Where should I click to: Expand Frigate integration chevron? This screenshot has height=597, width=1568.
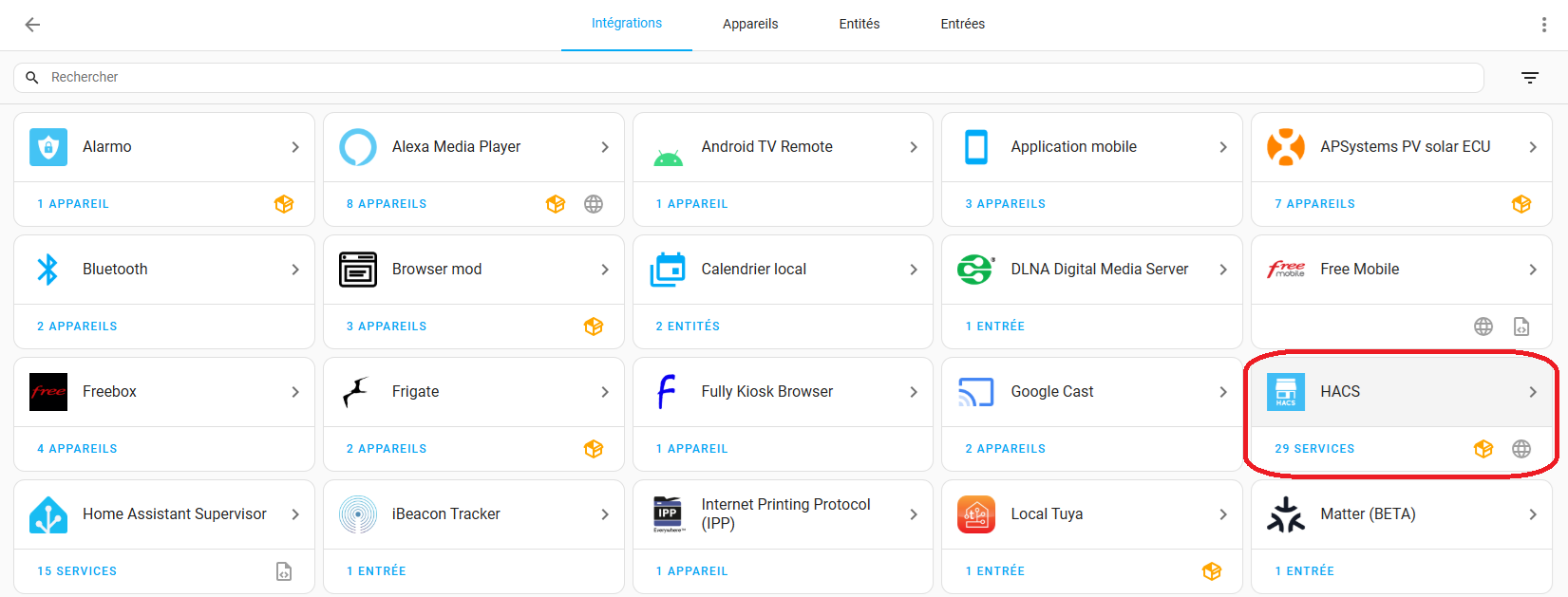605,392
